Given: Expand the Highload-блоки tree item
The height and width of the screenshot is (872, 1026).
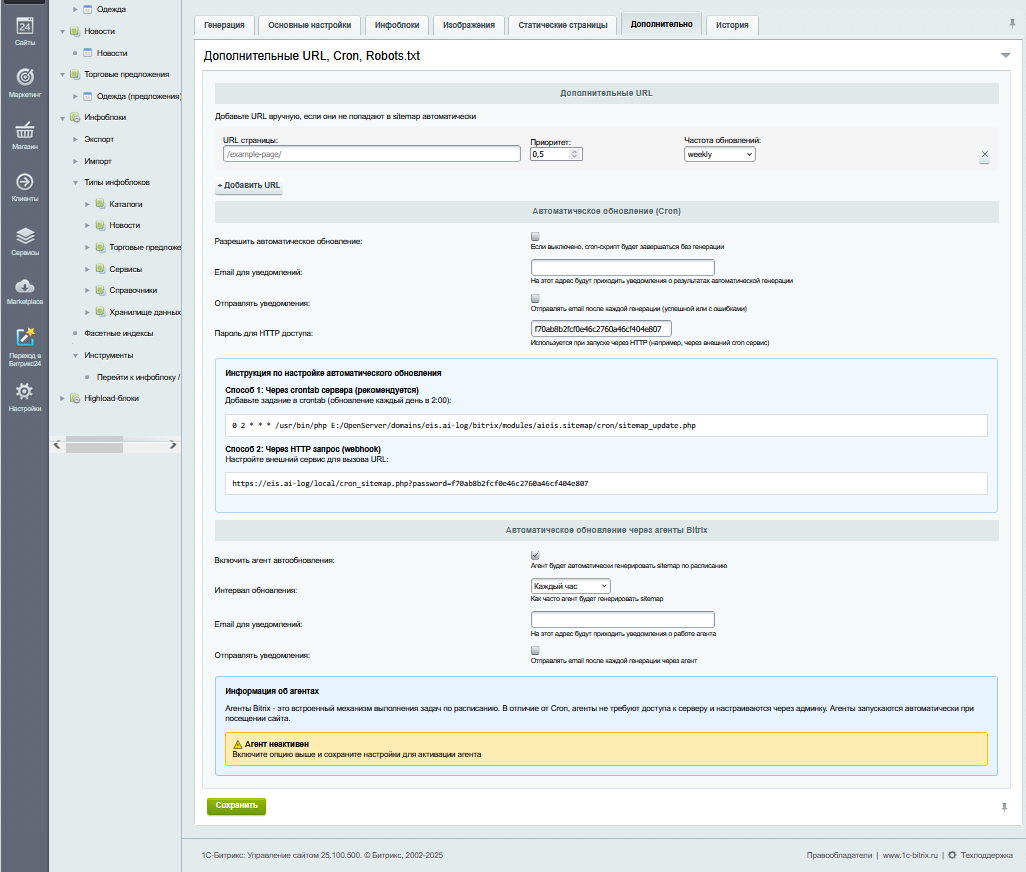Looking at the screenshot, I should point(62,398).
